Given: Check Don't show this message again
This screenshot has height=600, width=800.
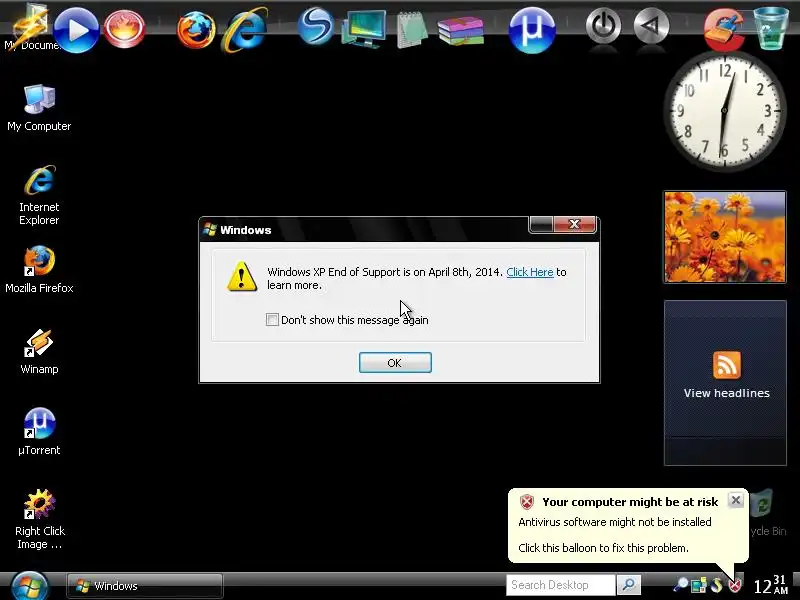Looking at the screenshot, I should pos(272,320).
